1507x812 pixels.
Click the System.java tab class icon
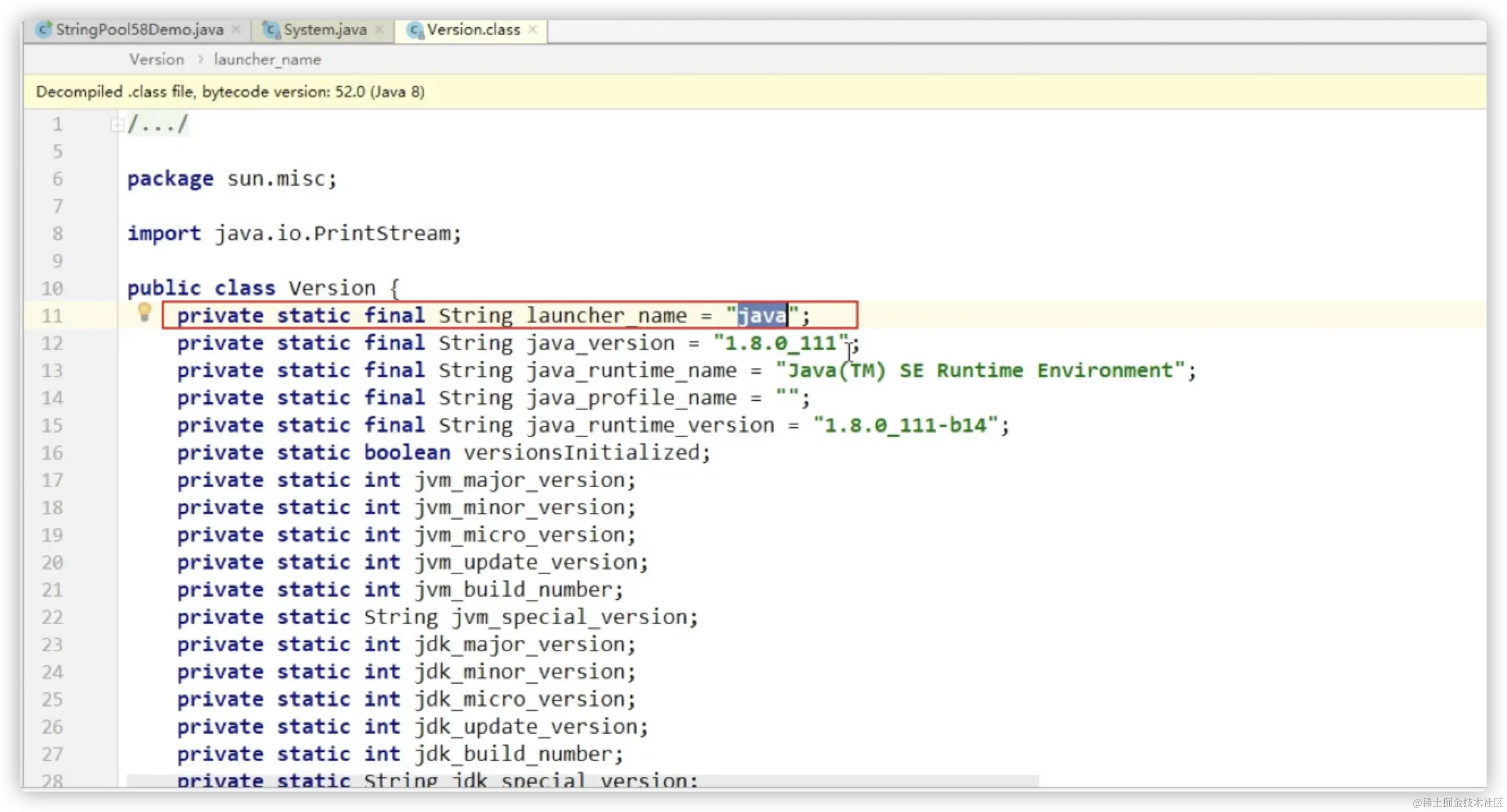(x=270, y=30)
